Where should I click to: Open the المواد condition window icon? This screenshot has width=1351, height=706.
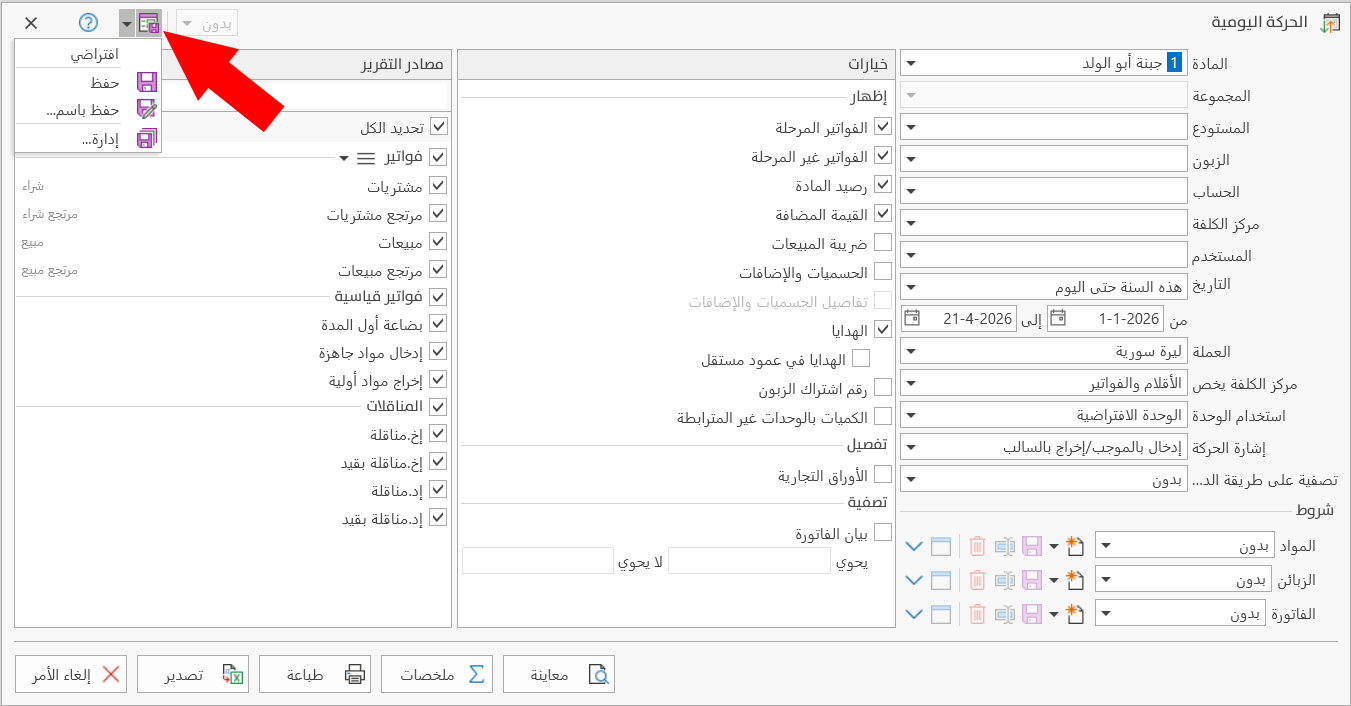940,546
